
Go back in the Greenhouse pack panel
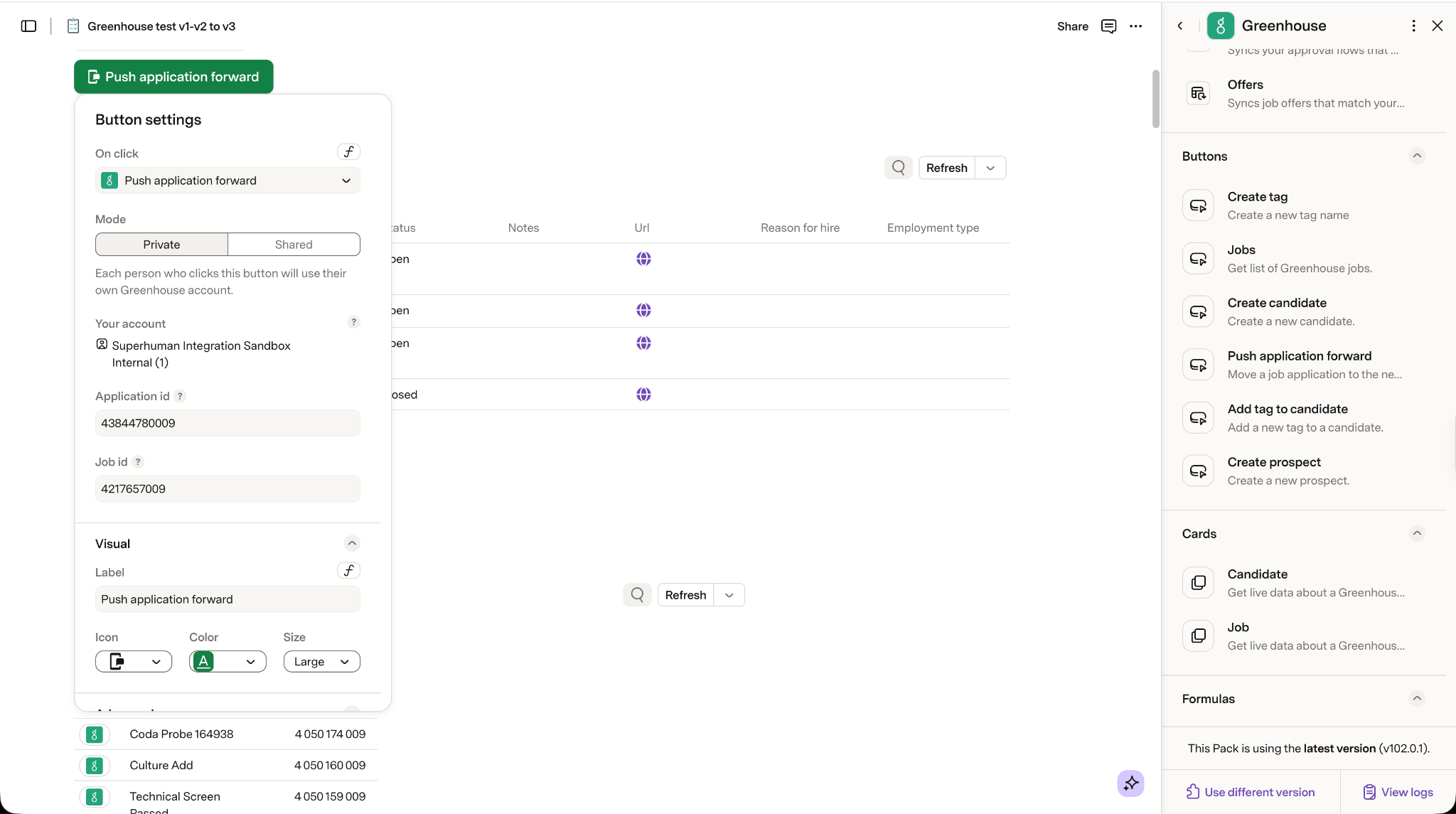1180,26
